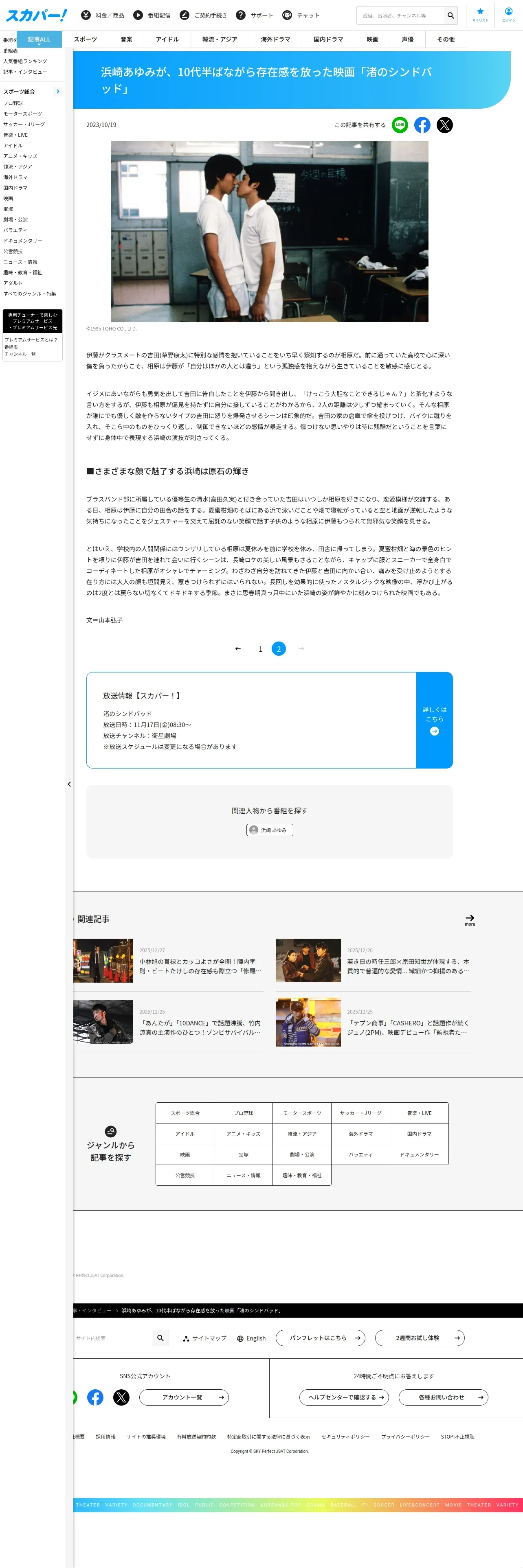Select 趣味・教育・福祉 genre cell
The image size is (523, 1568).
(x=302, y=1176)
